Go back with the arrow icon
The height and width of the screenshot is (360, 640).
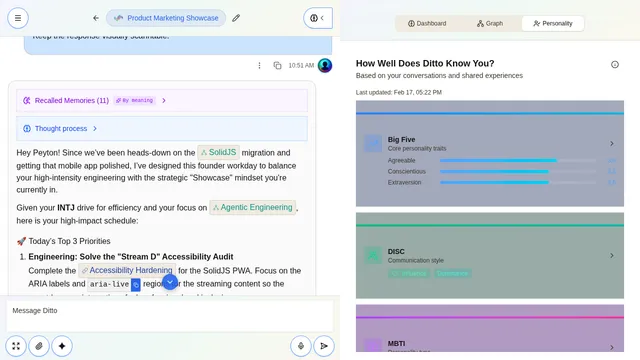pos(96,18)
